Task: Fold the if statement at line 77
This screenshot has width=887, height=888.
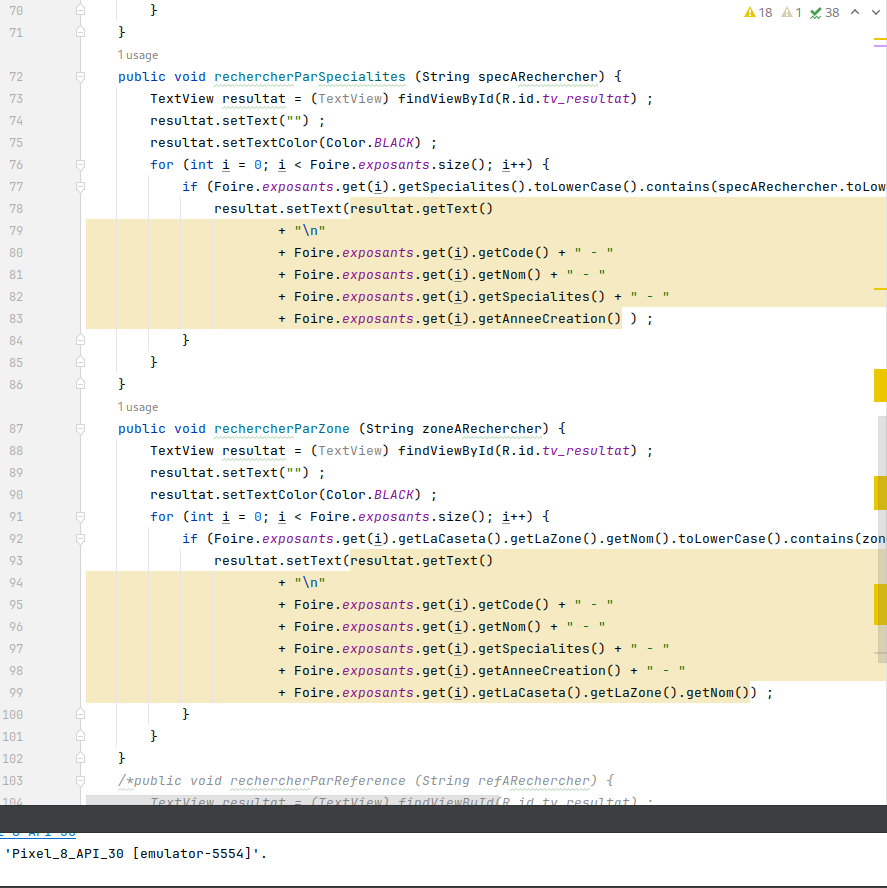Action: coord(80,187)
